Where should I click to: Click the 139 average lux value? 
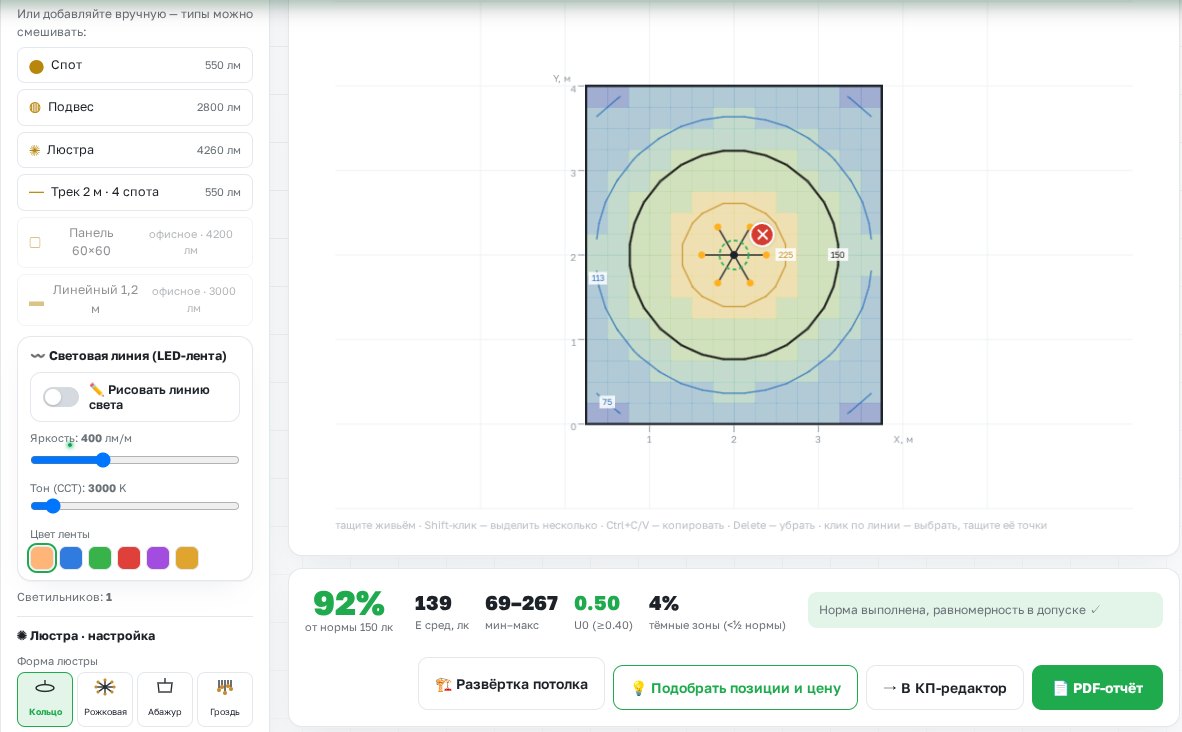click(433, 603)
